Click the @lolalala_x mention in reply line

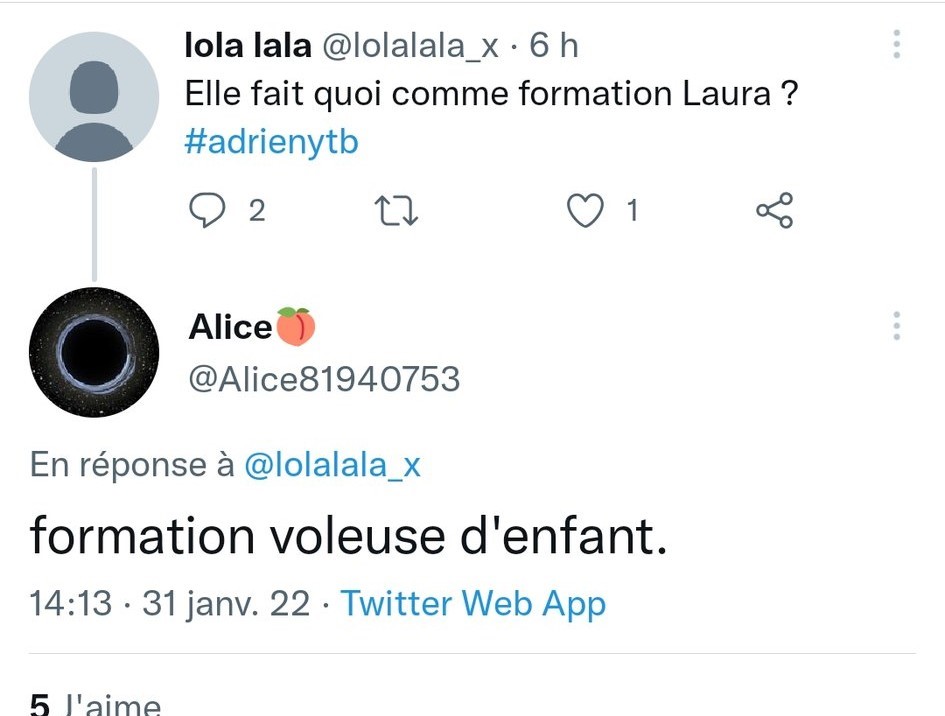(x=332, y=465)
